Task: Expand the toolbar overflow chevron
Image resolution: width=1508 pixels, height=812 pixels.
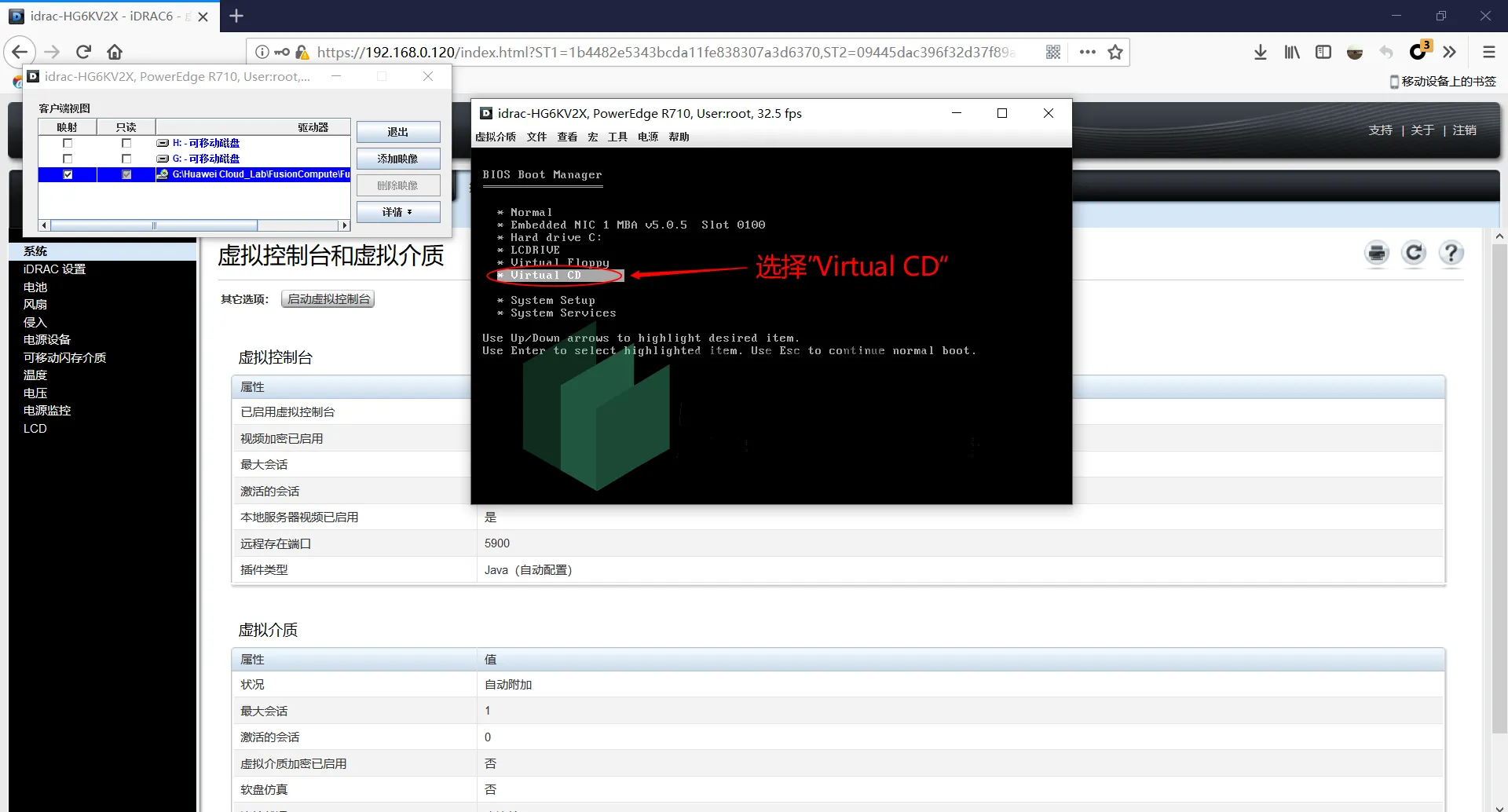Action: [1450, 52]
